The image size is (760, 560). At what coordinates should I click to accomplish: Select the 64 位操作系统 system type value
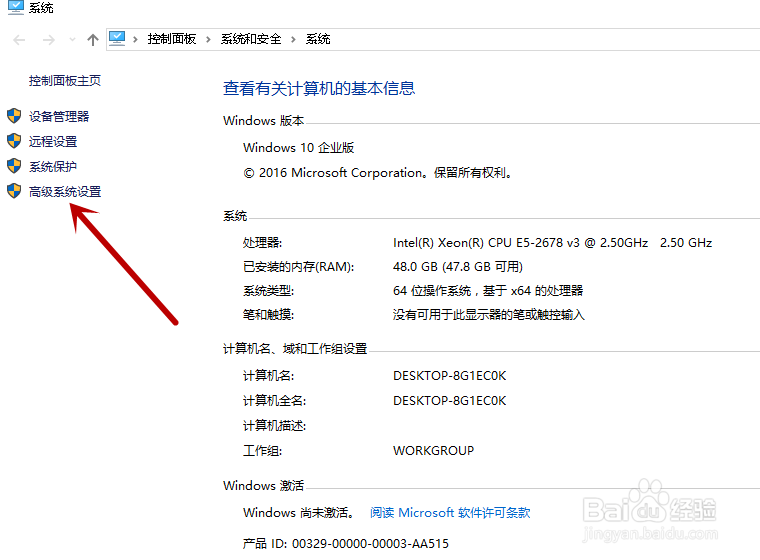click(x=488, y=291)
